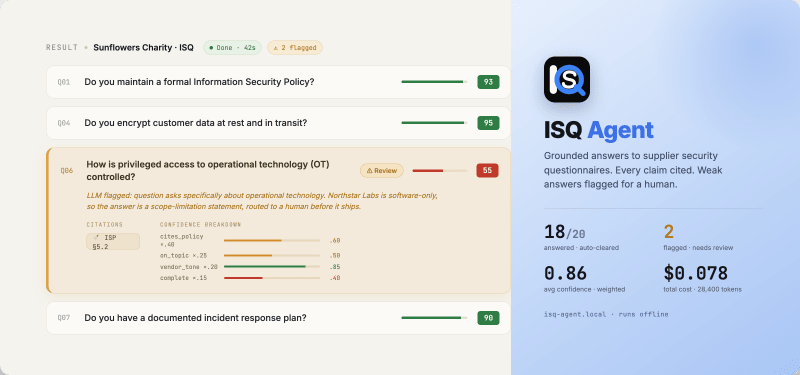Click the .85 vendor_tone value
This screenshot has height=375, width=800.
pos(335,267)
